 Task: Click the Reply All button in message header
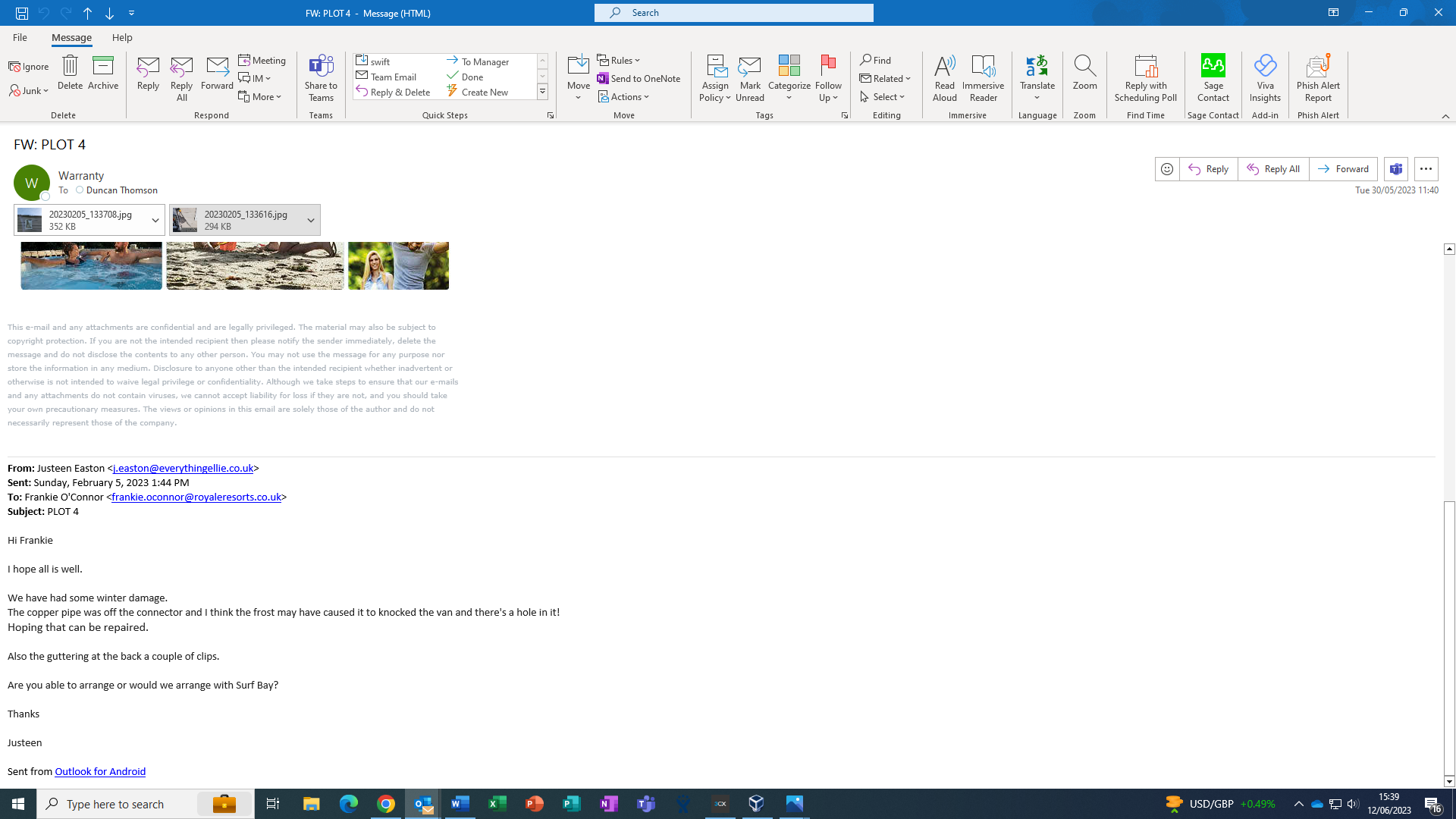(x=1273, y=169)
